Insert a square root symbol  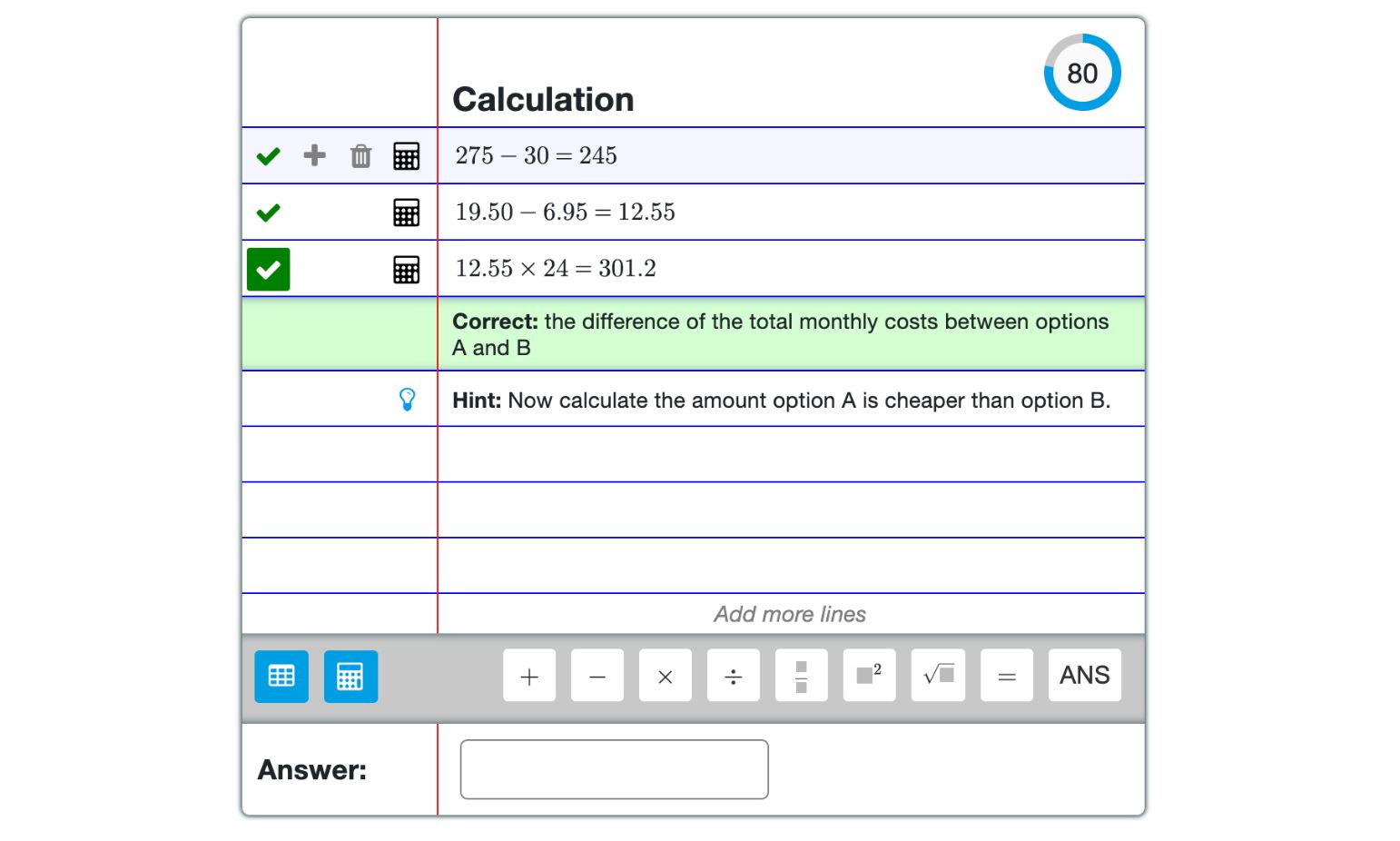[x=937, y=676]
